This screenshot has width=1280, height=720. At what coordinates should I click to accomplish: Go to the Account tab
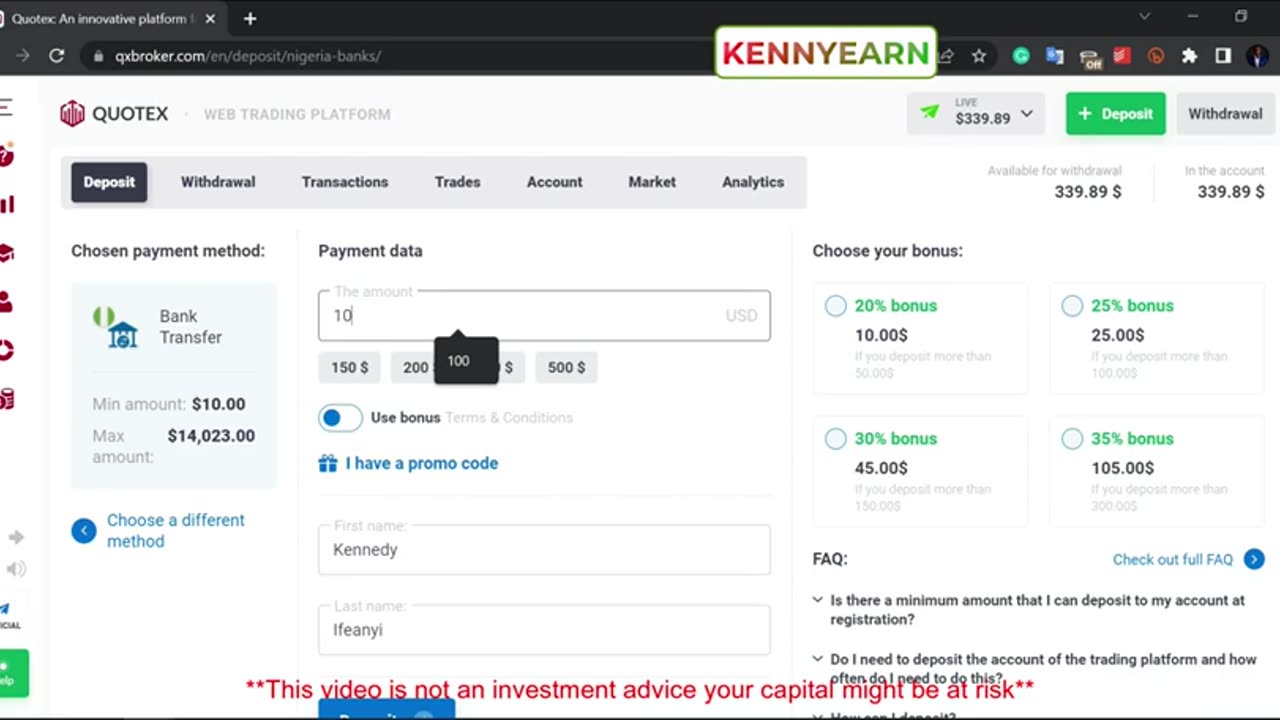(554, 182)
